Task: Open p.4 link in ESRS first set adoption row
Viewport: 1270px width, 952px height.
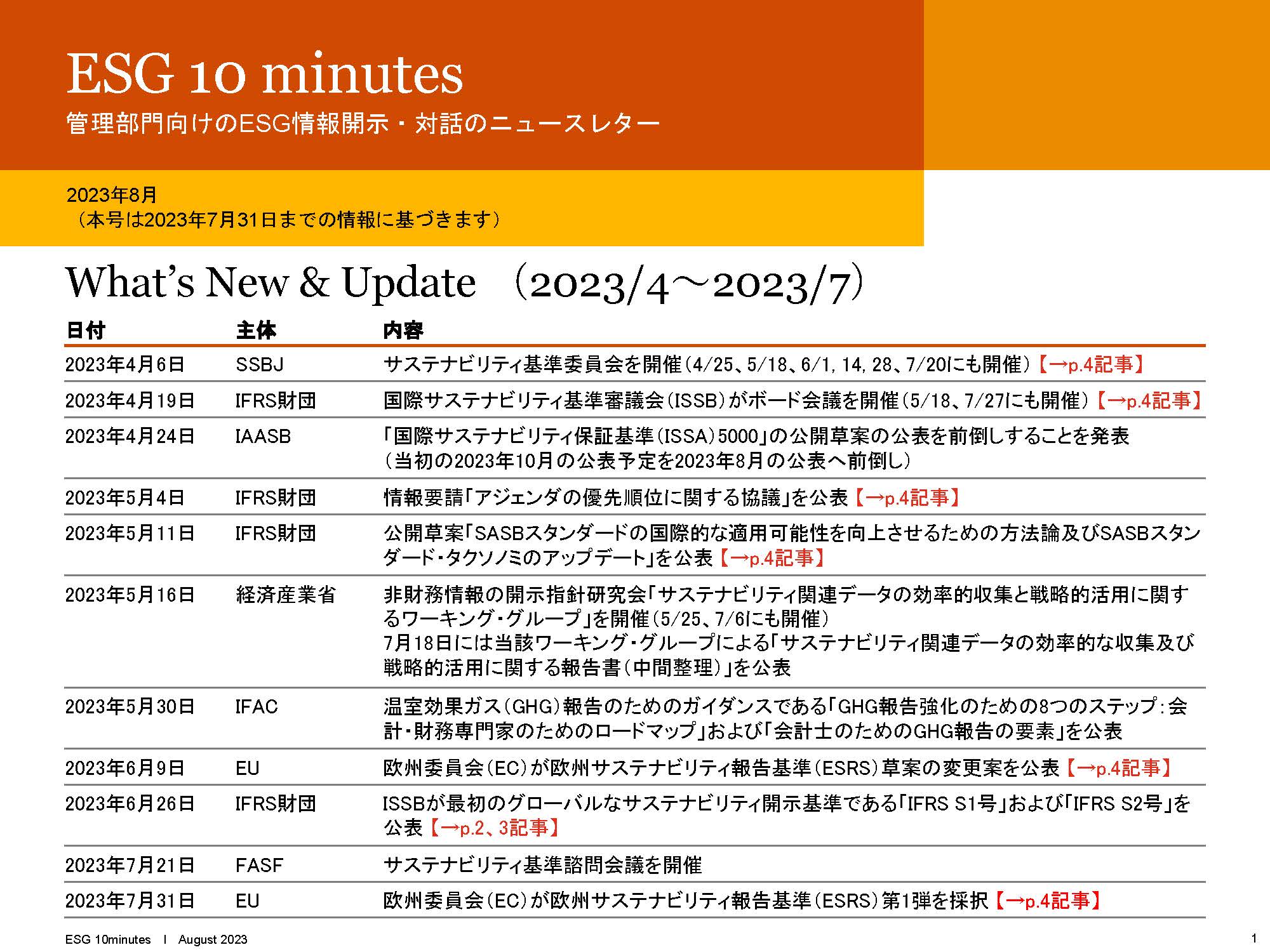Action: coord(1046,901)
